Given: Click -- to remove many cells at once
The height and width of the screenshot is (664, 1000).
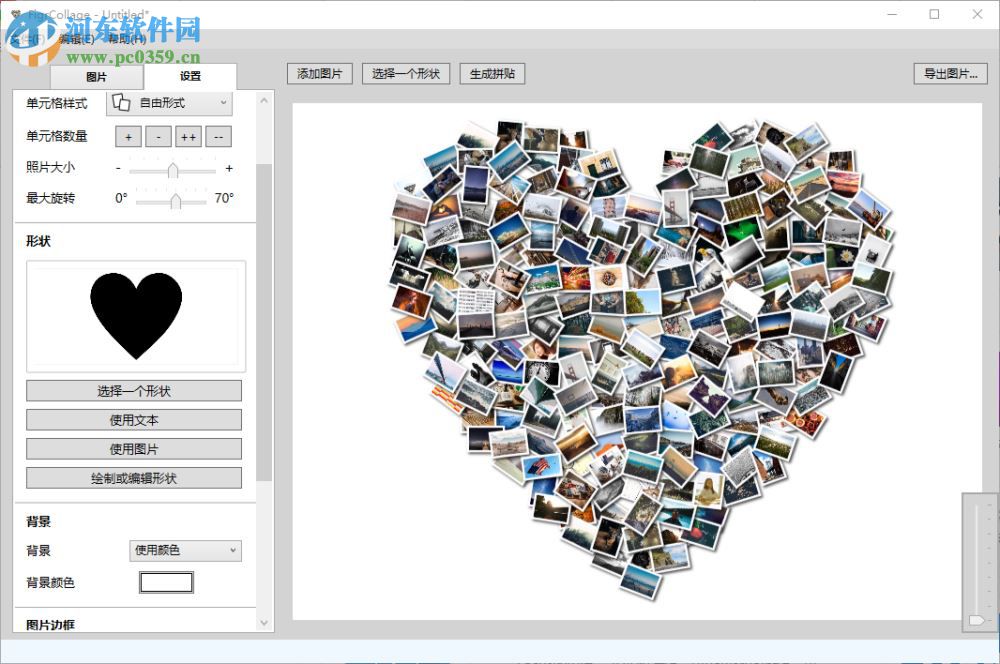Looking at the screenshot, I should [x=218, y=136].
